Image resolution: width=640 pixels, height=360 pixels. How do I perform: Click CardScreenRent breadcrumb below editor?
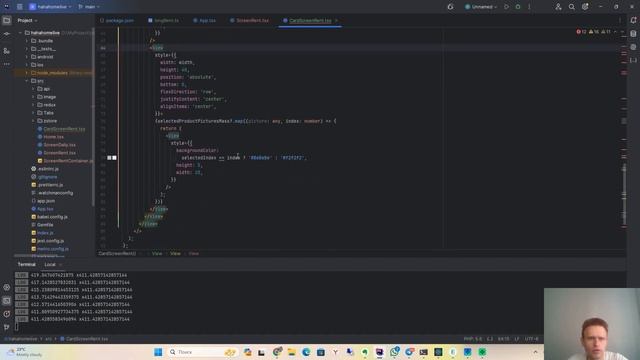pyautogui.click(x=117, y=253)
